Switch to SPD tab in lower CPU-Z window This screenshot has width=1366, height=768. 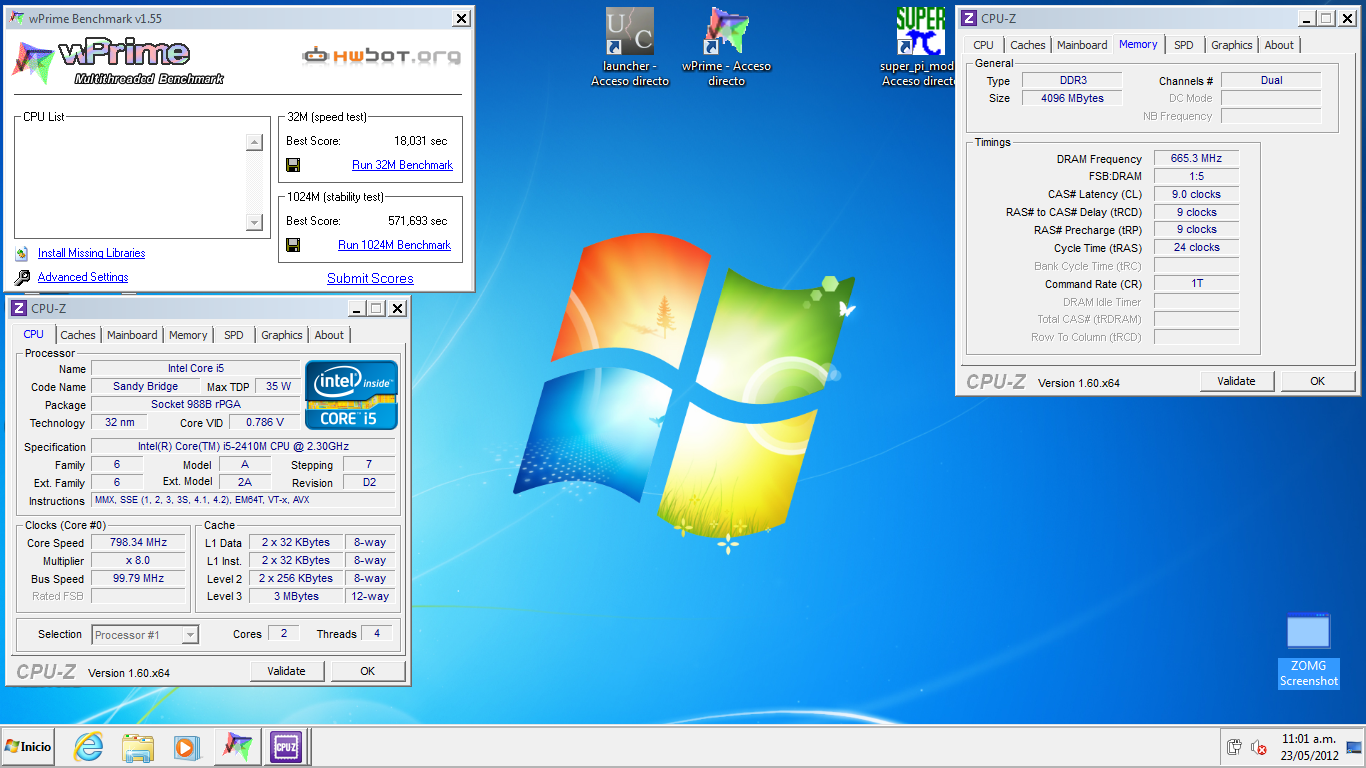click(x=234, y=335)
